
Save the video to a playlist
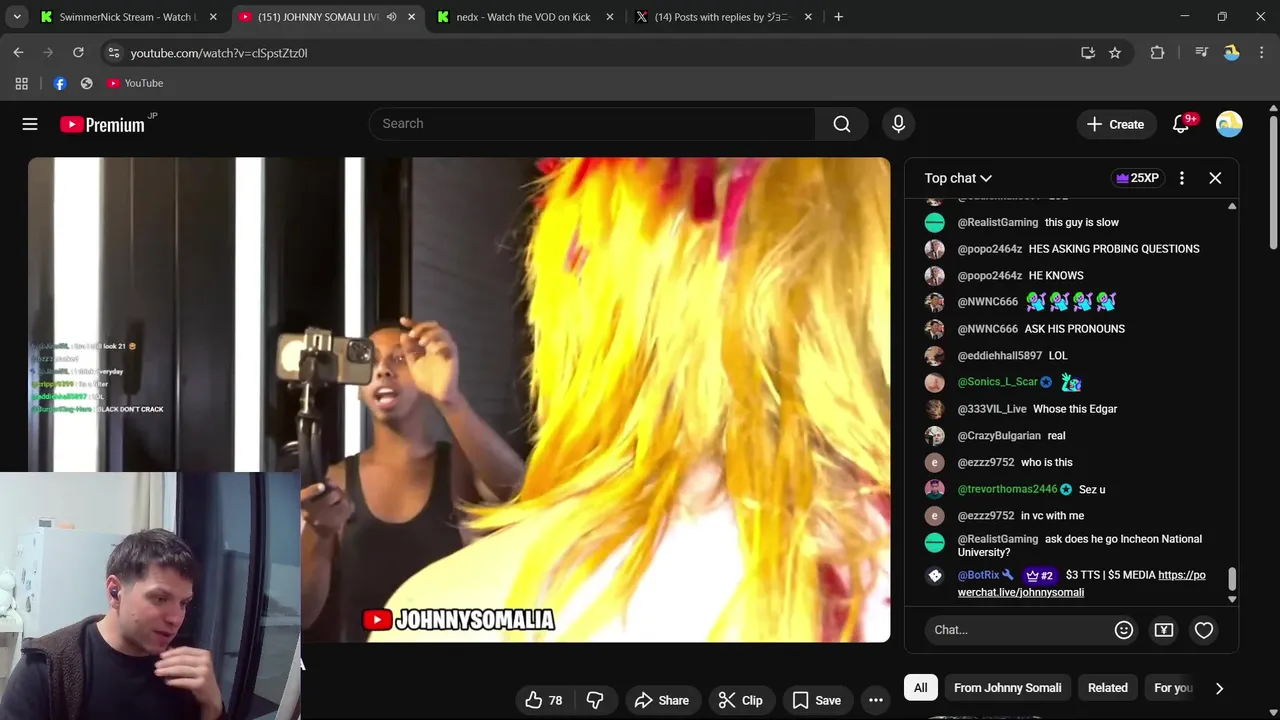(817, 701)
